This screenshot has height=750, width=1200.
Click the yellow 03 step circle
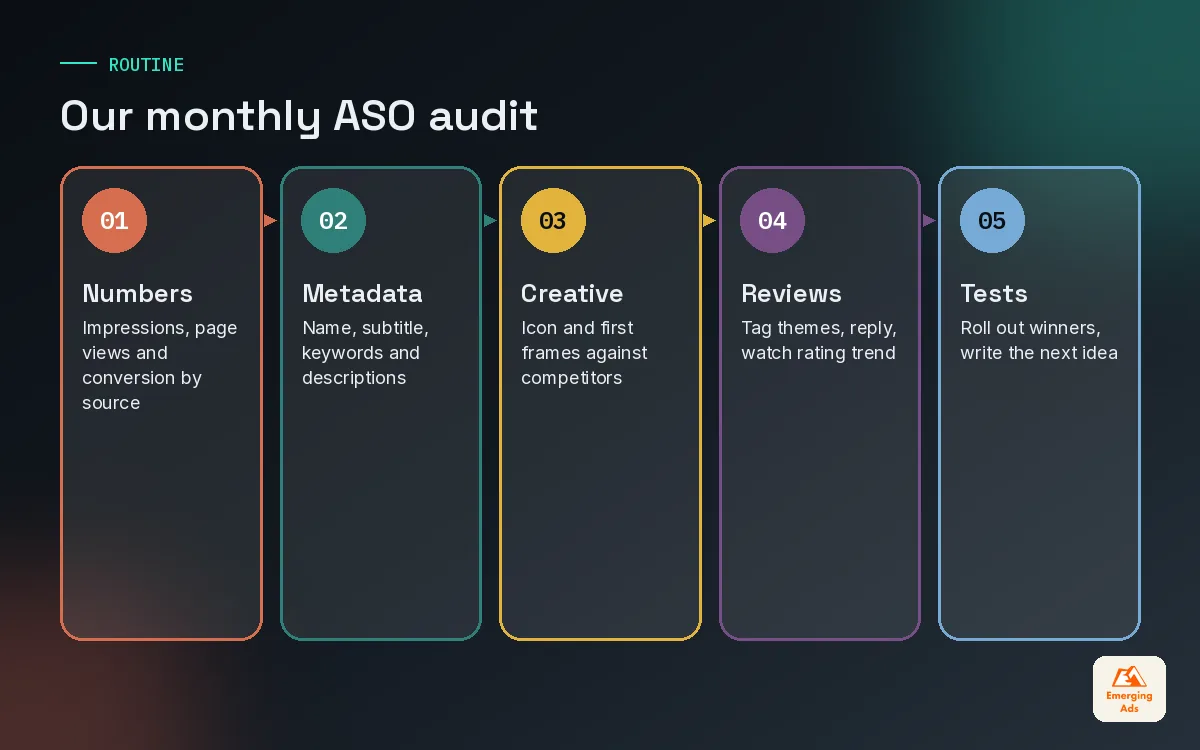553,220
